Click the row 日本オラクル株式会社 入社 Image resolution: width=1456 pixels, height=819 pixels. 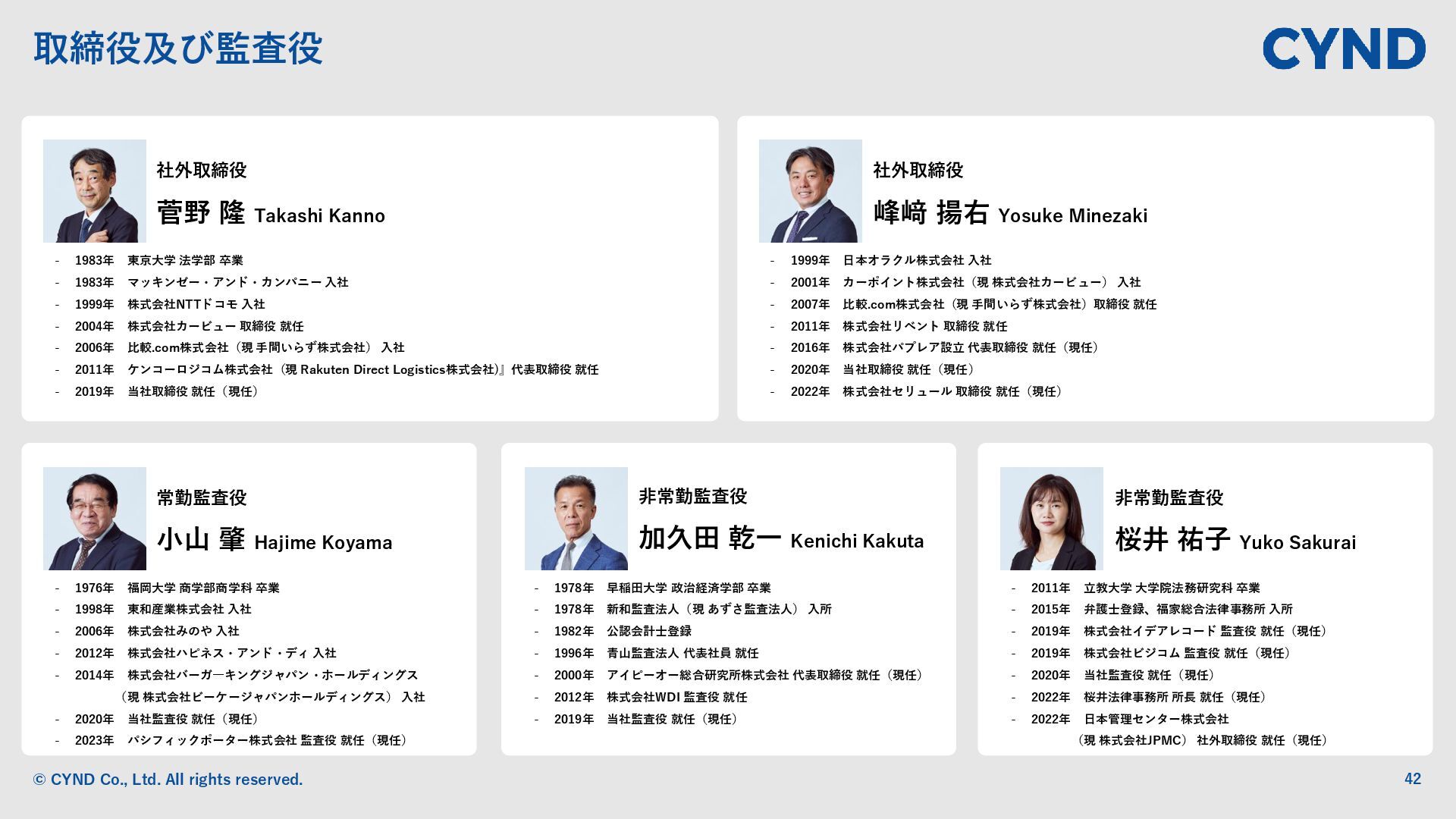click(x=880, y=260)
